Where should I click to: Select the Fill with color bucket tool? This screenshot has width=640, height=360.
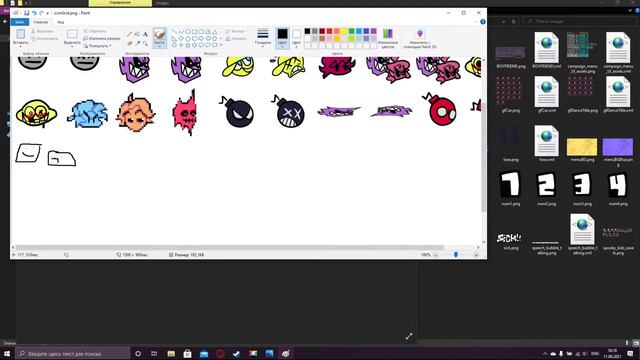pyautogui.click(x=137, y=34)
